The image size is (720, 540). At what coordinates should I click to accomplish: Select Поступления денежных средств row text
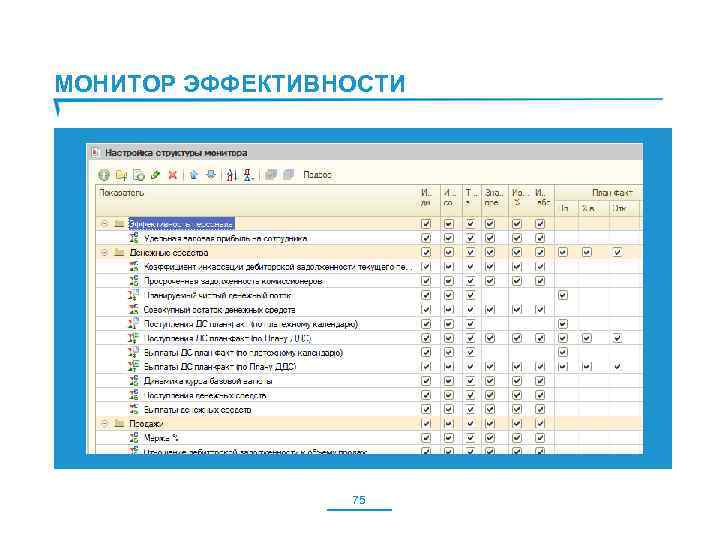(x=205, y=395)
